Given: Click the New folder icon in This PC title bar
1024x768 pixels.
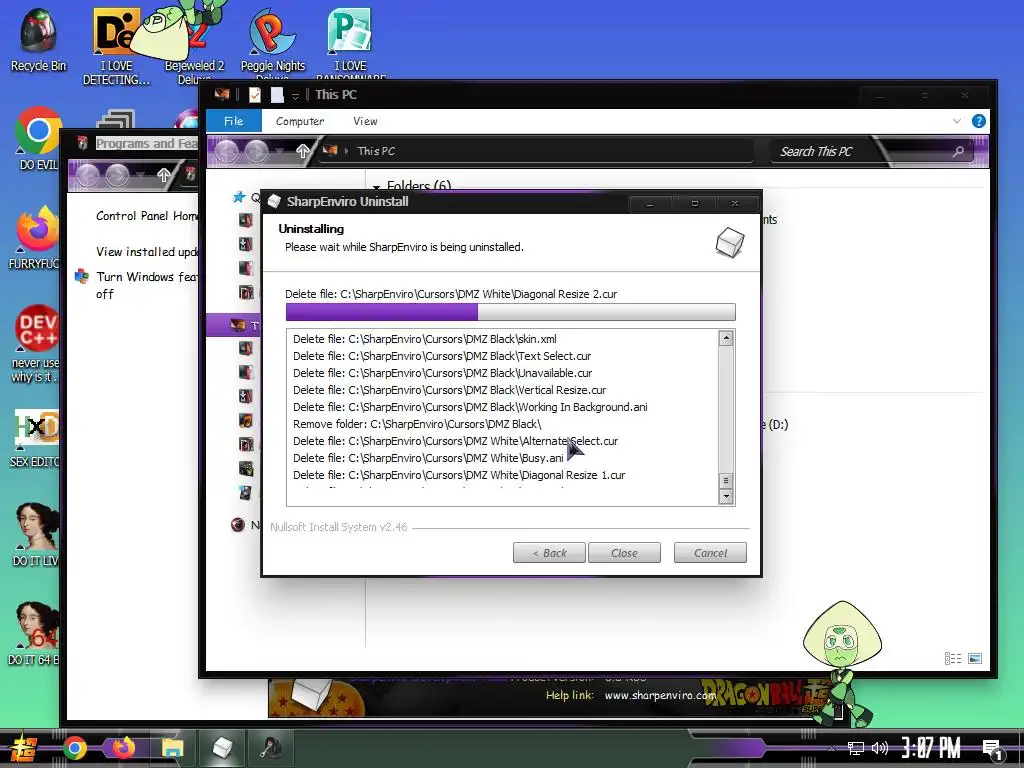Looking at the screenshot, I should [x=277, y=95].
